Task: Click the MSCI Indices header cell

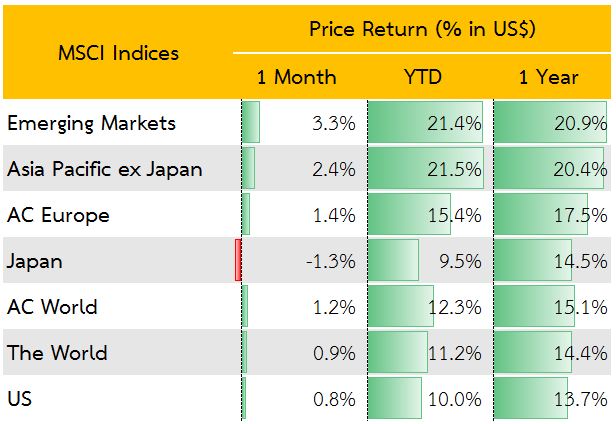Action: (x=118, y=52)
